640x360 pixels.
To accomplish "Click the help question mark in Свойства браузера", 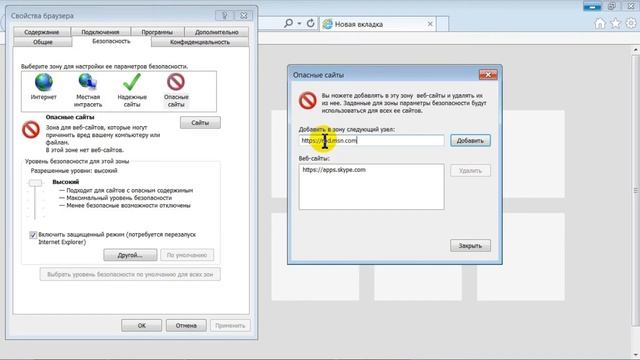I will 224,16.
